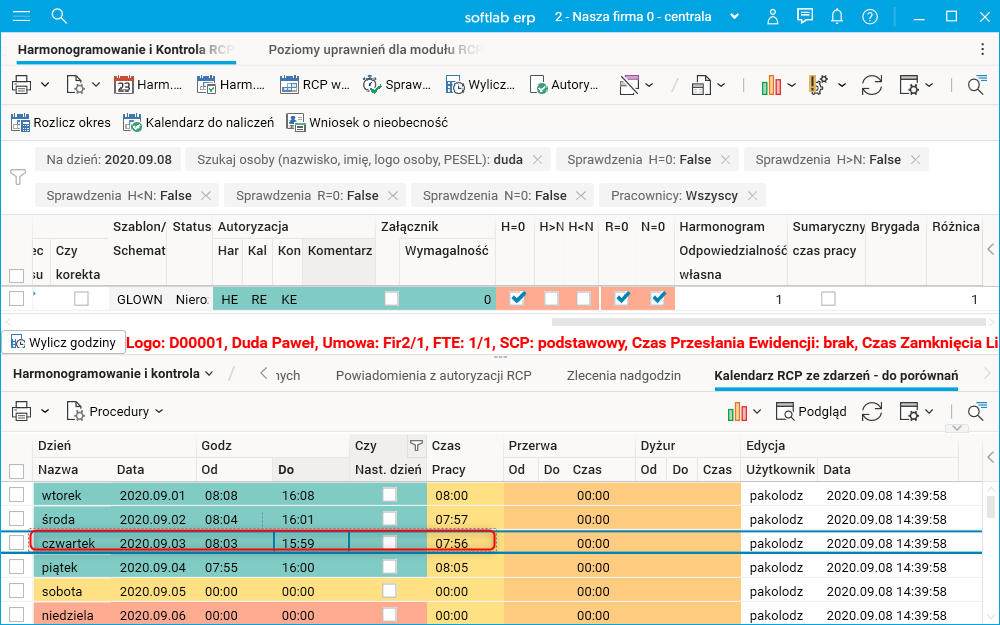
Task: Open the hamburger menu in title bar
Action: click(21, 16)
